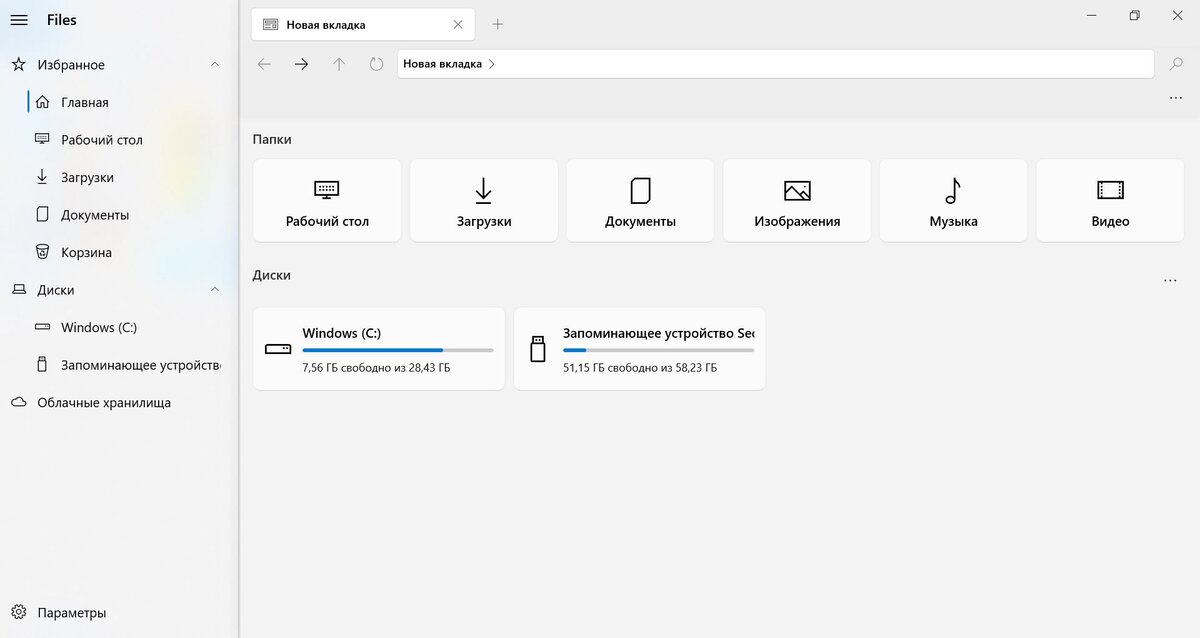Click the Windows (C:) usage progress bar
Screen dimensions: 1200x638
tap(398, 350)
